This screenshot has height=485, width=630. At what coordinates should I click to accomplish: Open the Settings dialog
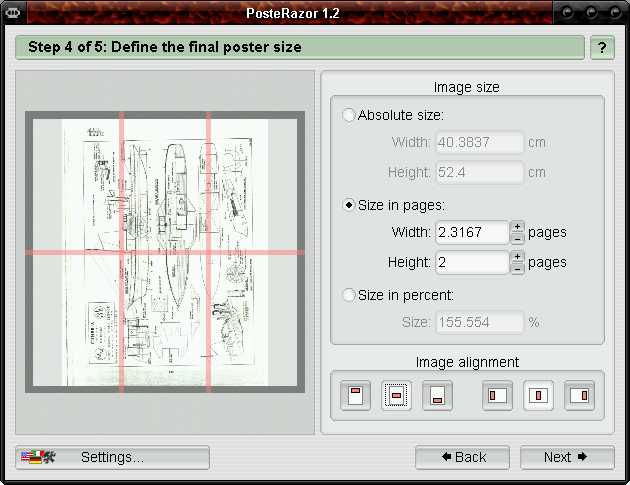coord(112,457)
